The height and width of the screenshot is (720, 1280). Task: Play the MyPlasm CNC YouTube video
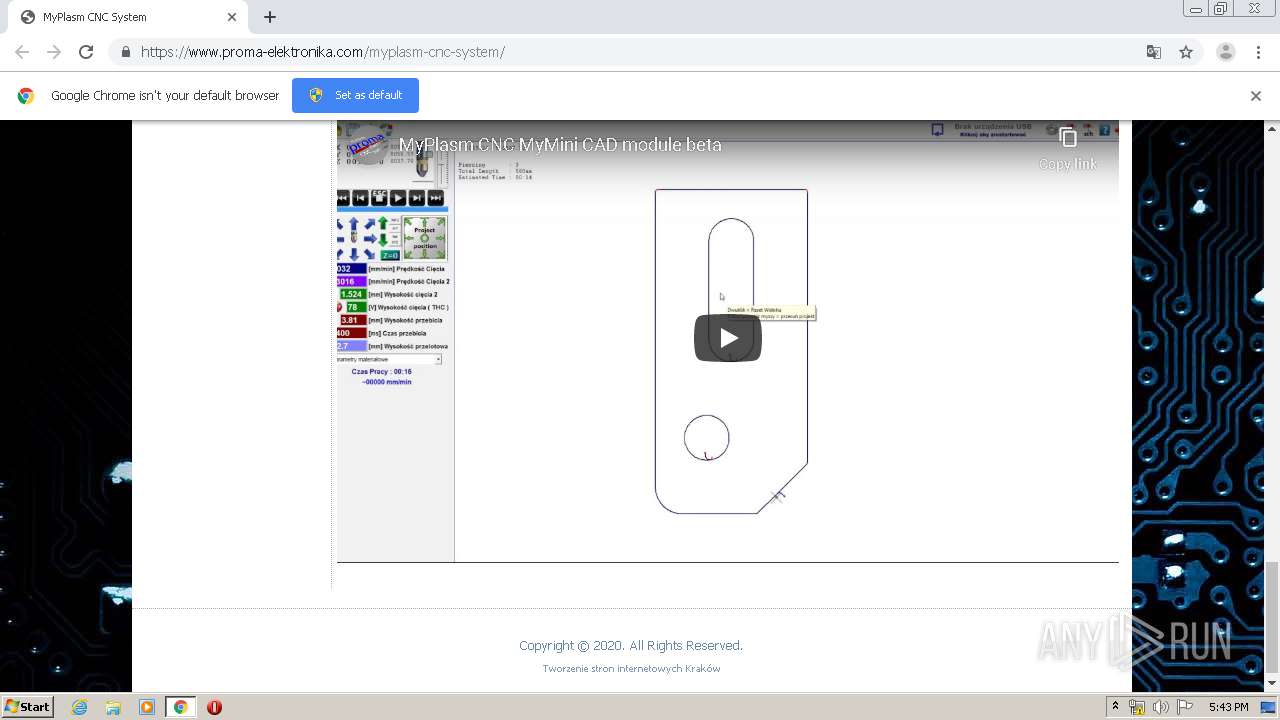click(x=728, y=338)
